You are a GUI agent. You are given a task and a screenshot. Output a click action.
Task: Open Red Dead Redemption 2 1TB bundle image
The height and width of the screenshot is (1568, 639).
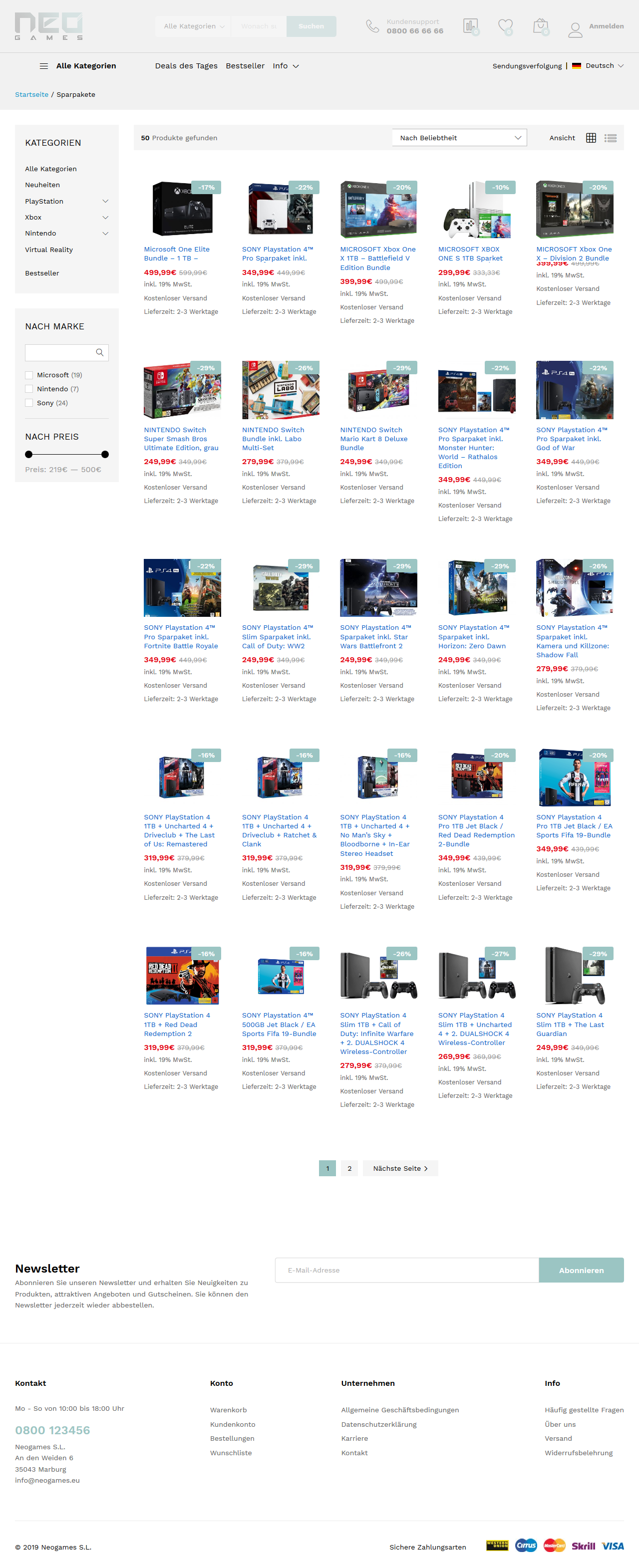(182, 976)
